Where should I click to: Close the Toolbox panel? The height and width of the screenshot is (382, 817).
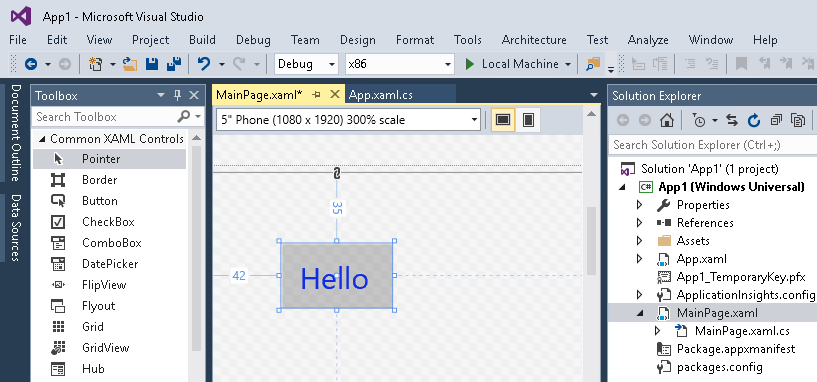[194, 95]
